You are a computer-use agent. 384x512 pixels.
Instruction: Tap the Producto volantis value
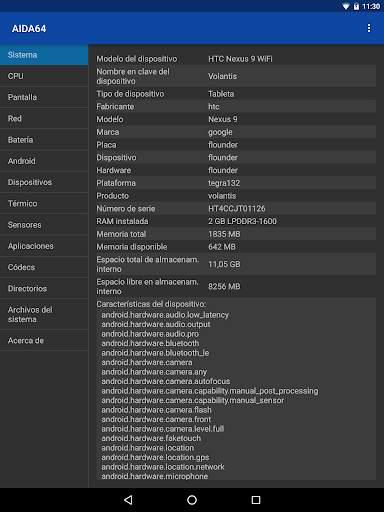[x=222, y=196]
